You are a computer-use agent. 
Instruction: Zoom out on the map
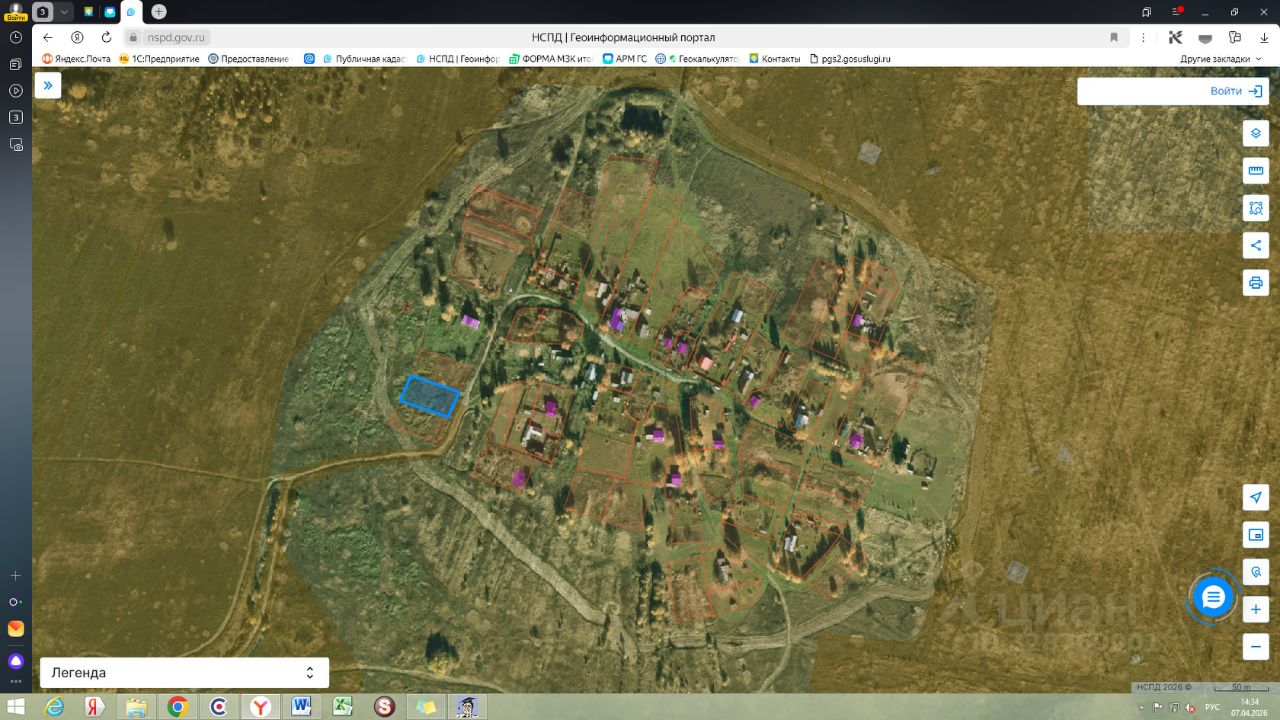tap(1256, 647)
